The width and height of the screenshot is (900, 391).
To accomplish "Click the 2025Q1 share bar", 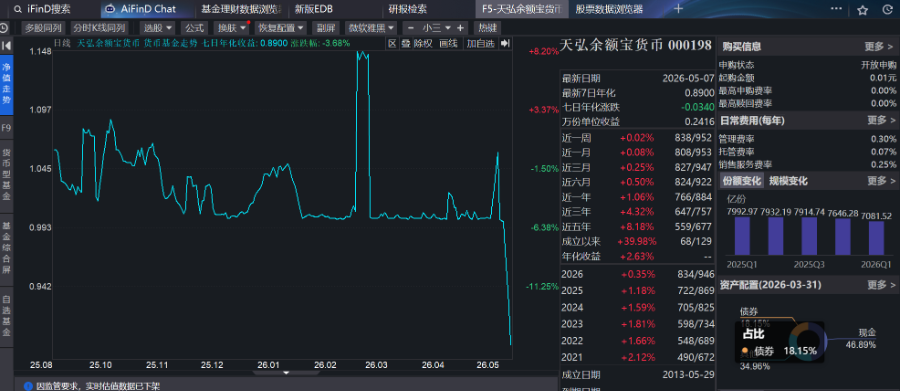I will [742, 236].
